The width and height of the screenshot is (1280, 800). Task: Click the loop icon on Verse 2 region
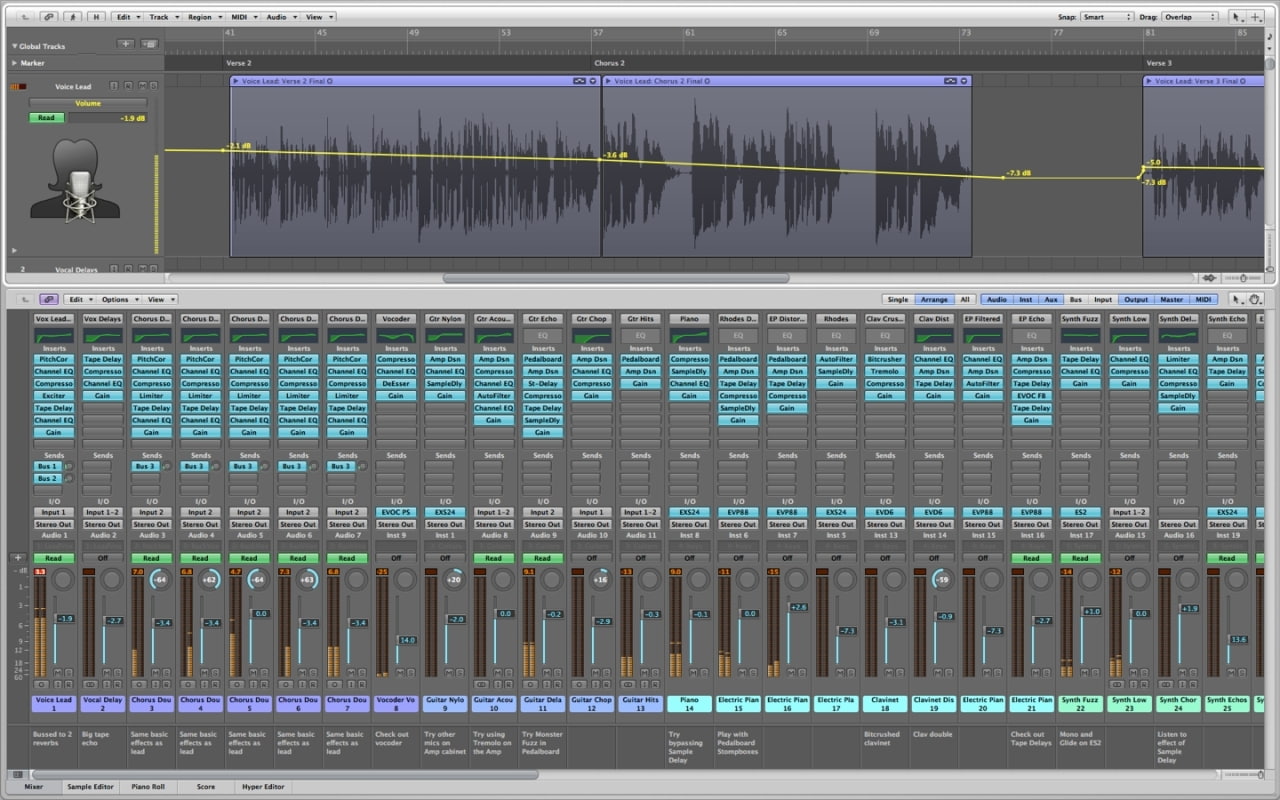tap(580, 81)
